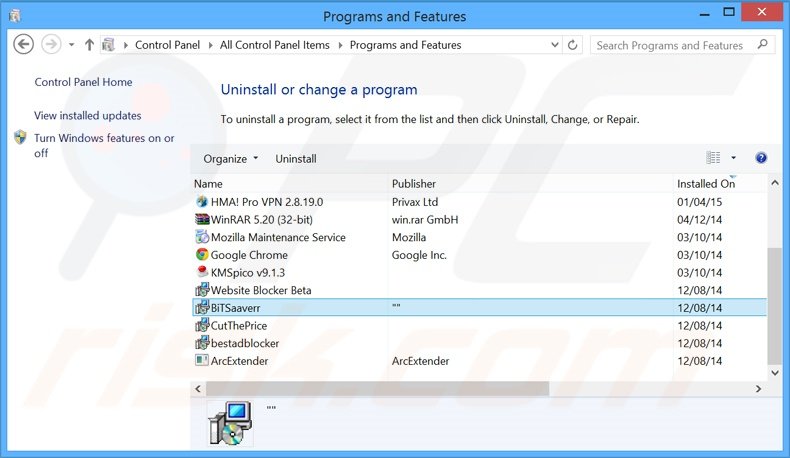Click the 04/12/14 install date
This screenshot has height=458, width=790.
click(699, 220)
